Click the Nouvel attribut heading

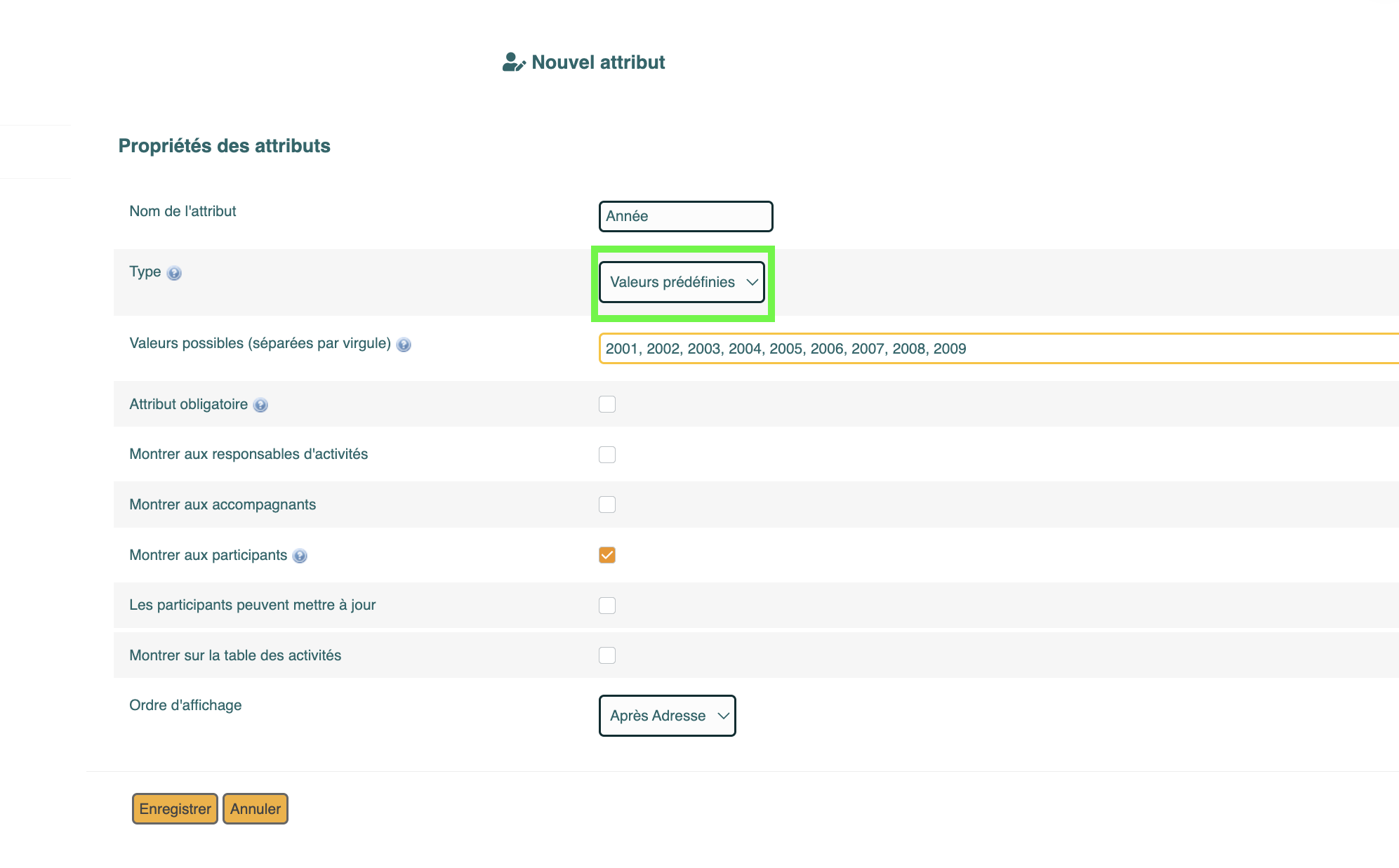pos(598,62)
